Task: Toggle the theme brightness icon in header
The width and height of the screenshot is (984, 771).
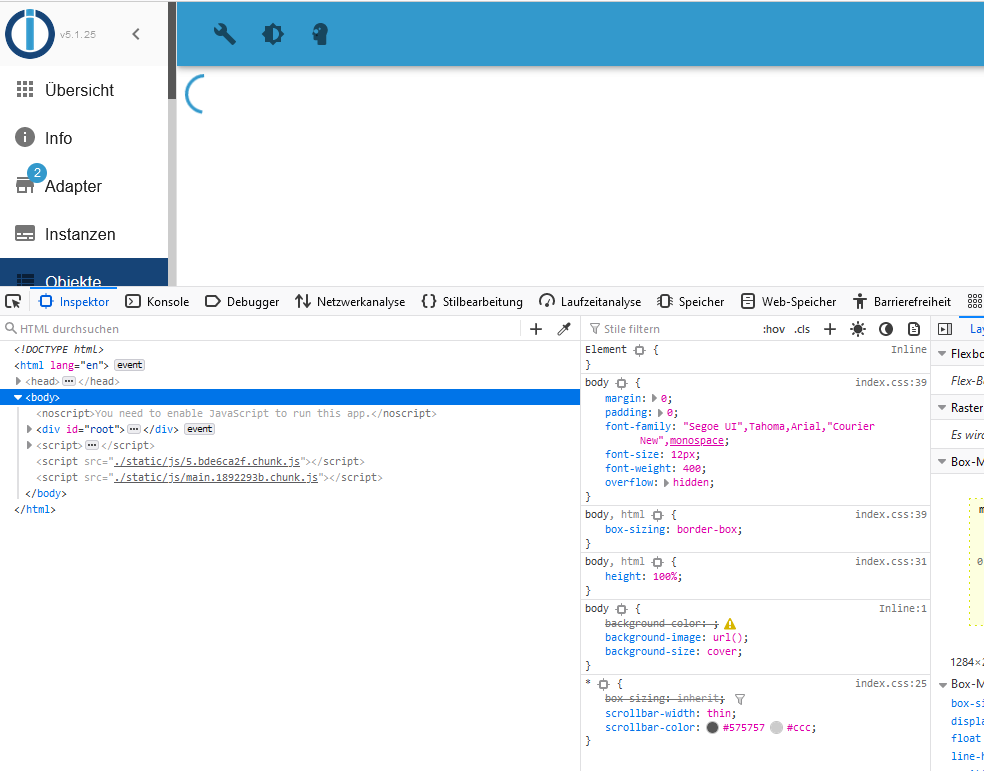Action: (273, 34)
